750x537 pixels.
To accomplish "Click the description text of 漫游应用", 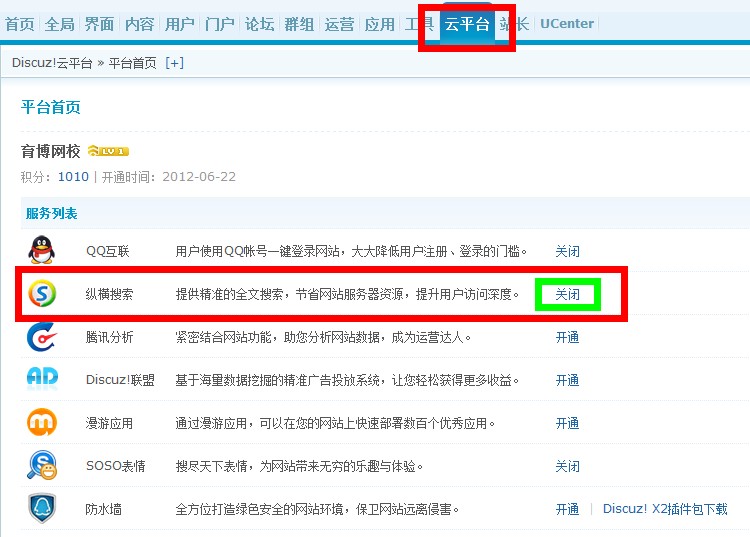I will pyautogui.click(x=335, y=423).
